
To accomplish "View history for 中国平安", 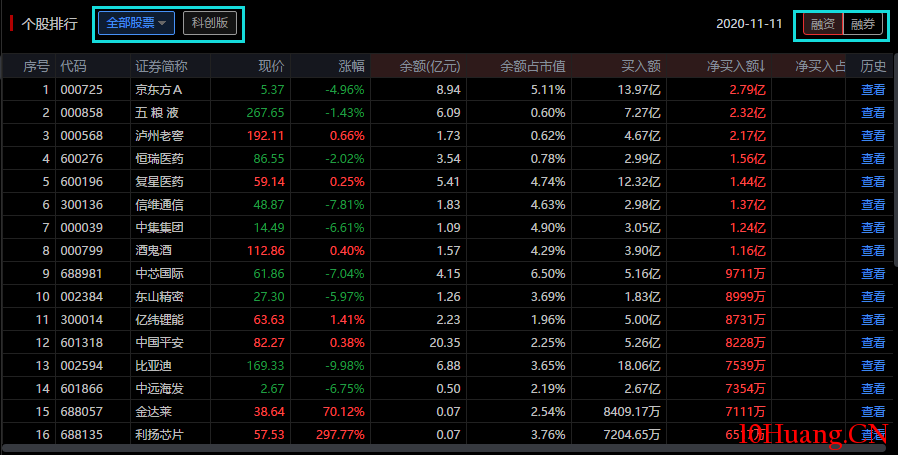I will pos(873,343).
